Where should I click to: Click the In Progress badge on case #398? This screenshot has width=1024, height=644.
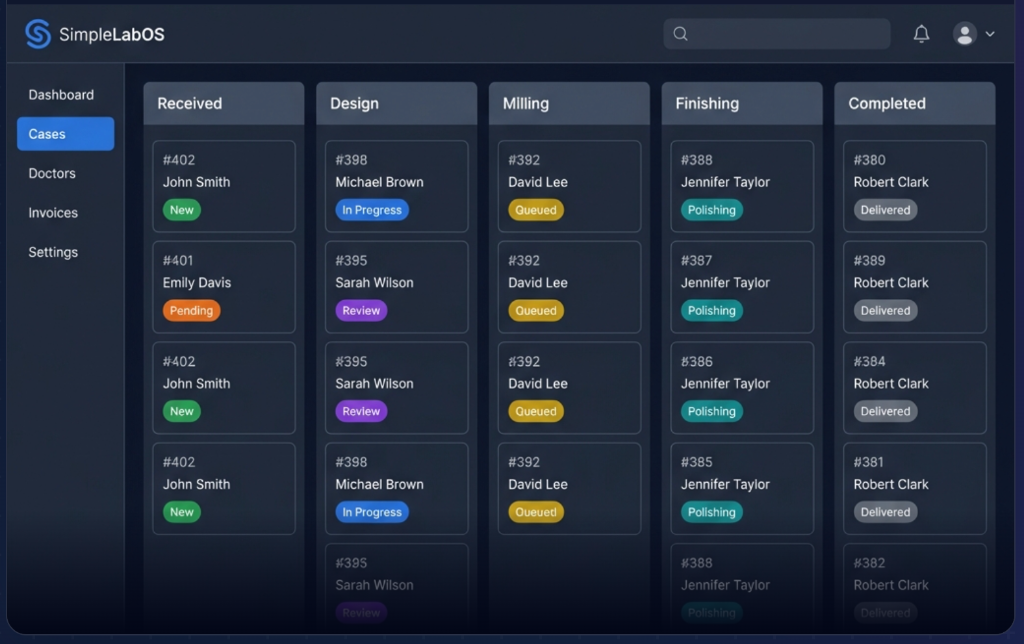point(372,209)
